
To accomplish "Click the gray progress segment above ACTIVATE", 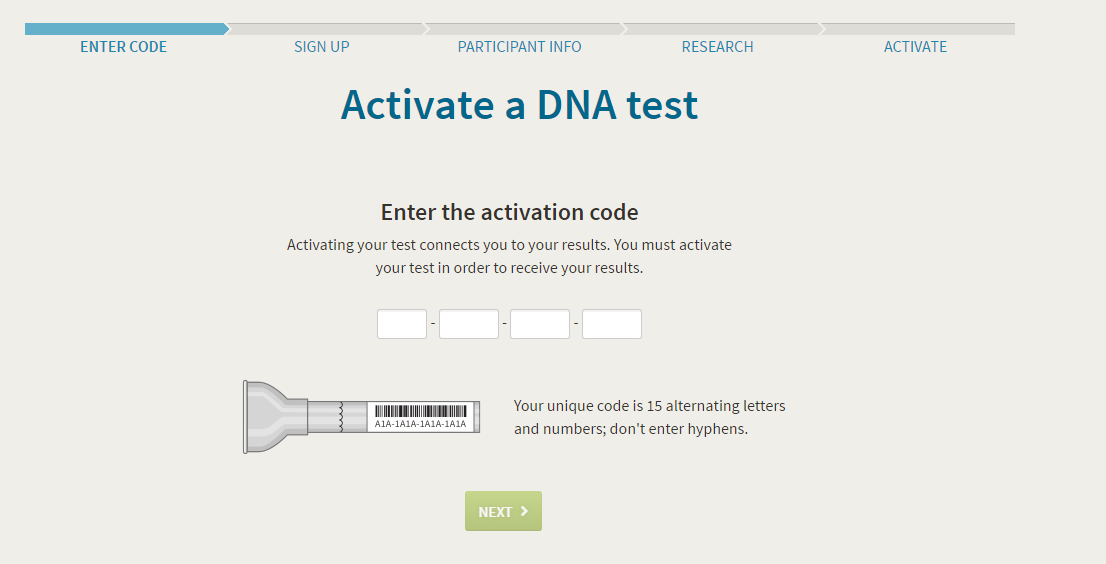I will [x=918, y=29].
